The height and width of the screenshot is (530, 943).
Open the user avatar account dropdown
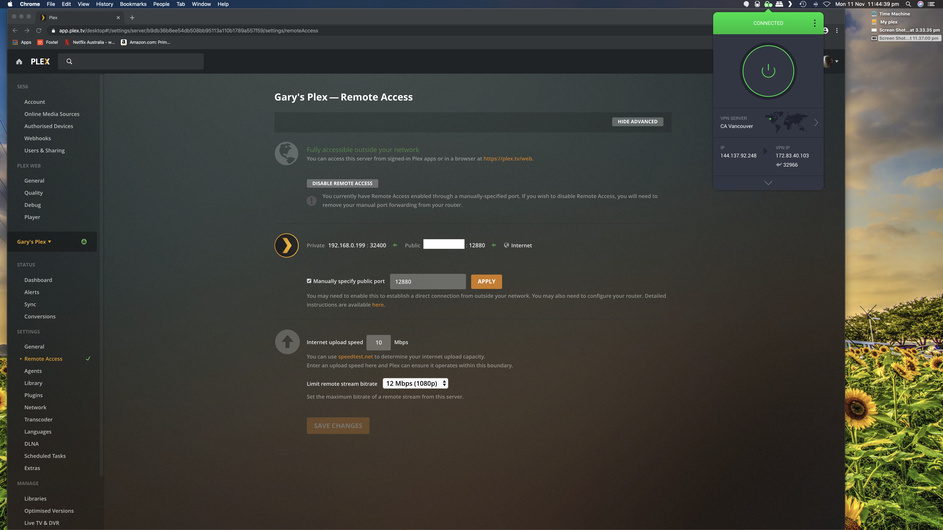831,61
